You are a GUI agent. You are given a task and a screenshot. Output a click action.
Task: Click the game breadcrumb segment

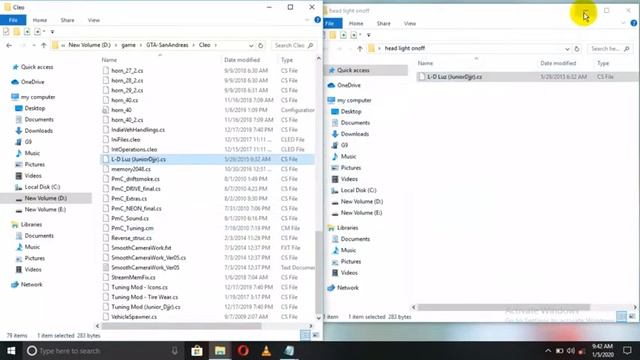[128, 45]
